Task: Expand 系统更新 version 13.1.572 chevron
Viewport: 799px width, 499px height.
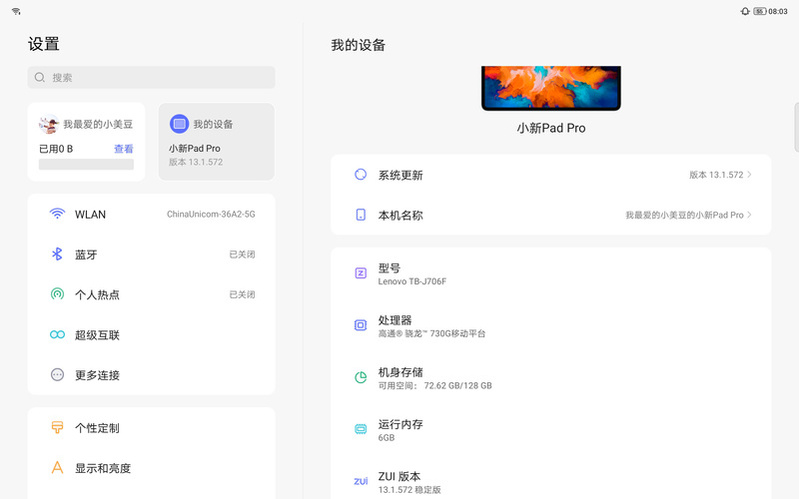Action: tap(749, 175)
